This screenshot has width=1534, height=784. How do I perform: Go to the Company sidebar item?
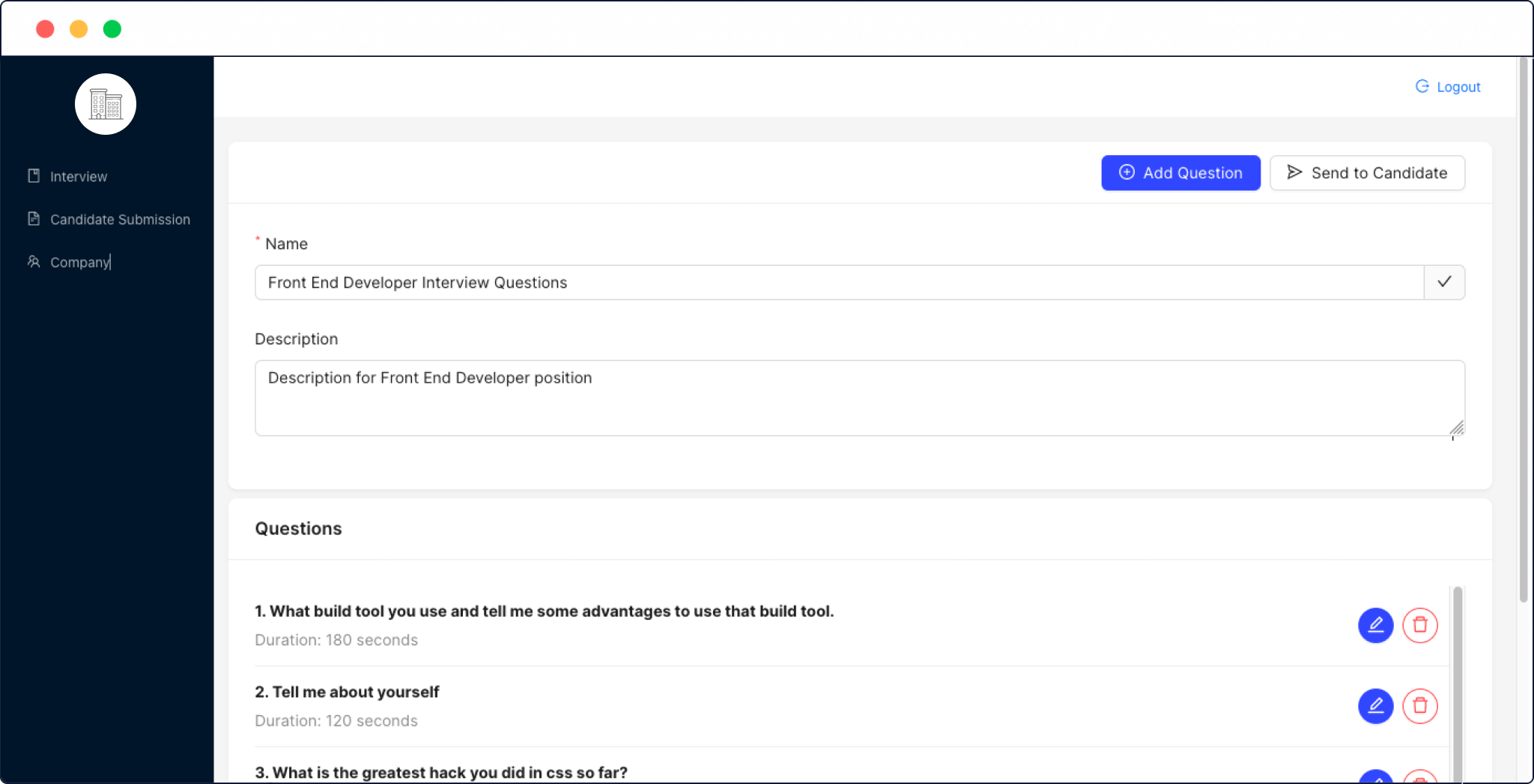coord(69,262)
